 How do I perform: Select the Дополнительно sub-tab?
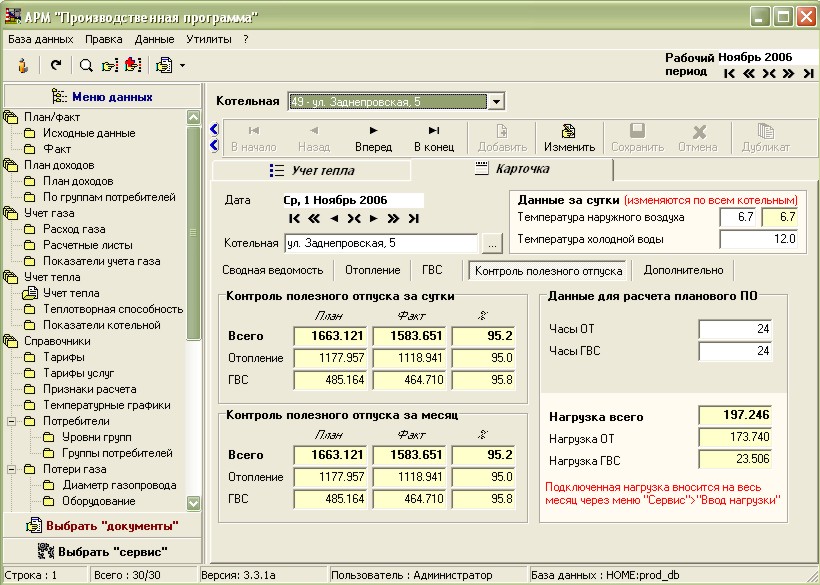[x=683, y=270]
